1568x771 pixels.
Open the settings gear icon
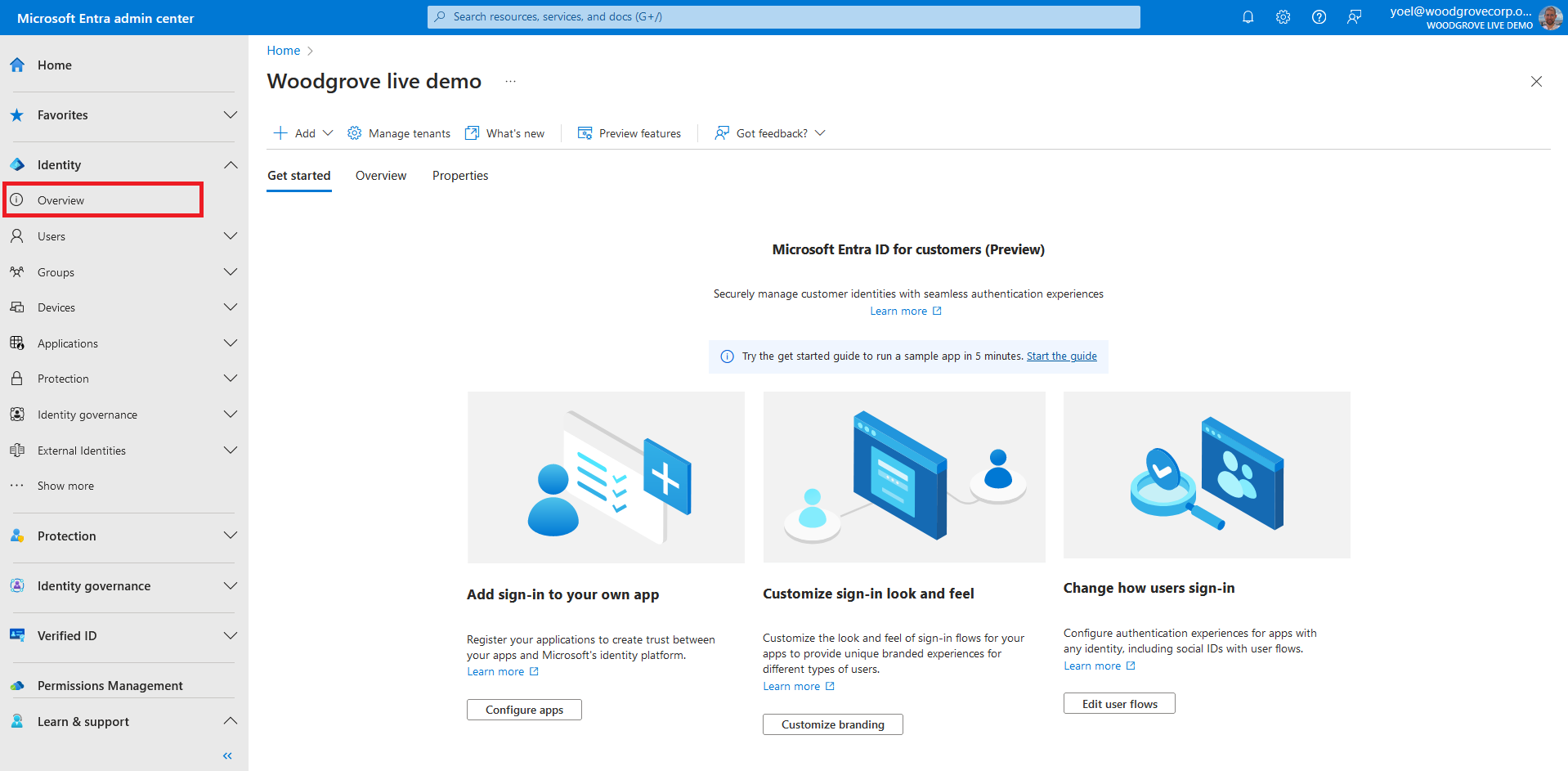[1283, 17]
